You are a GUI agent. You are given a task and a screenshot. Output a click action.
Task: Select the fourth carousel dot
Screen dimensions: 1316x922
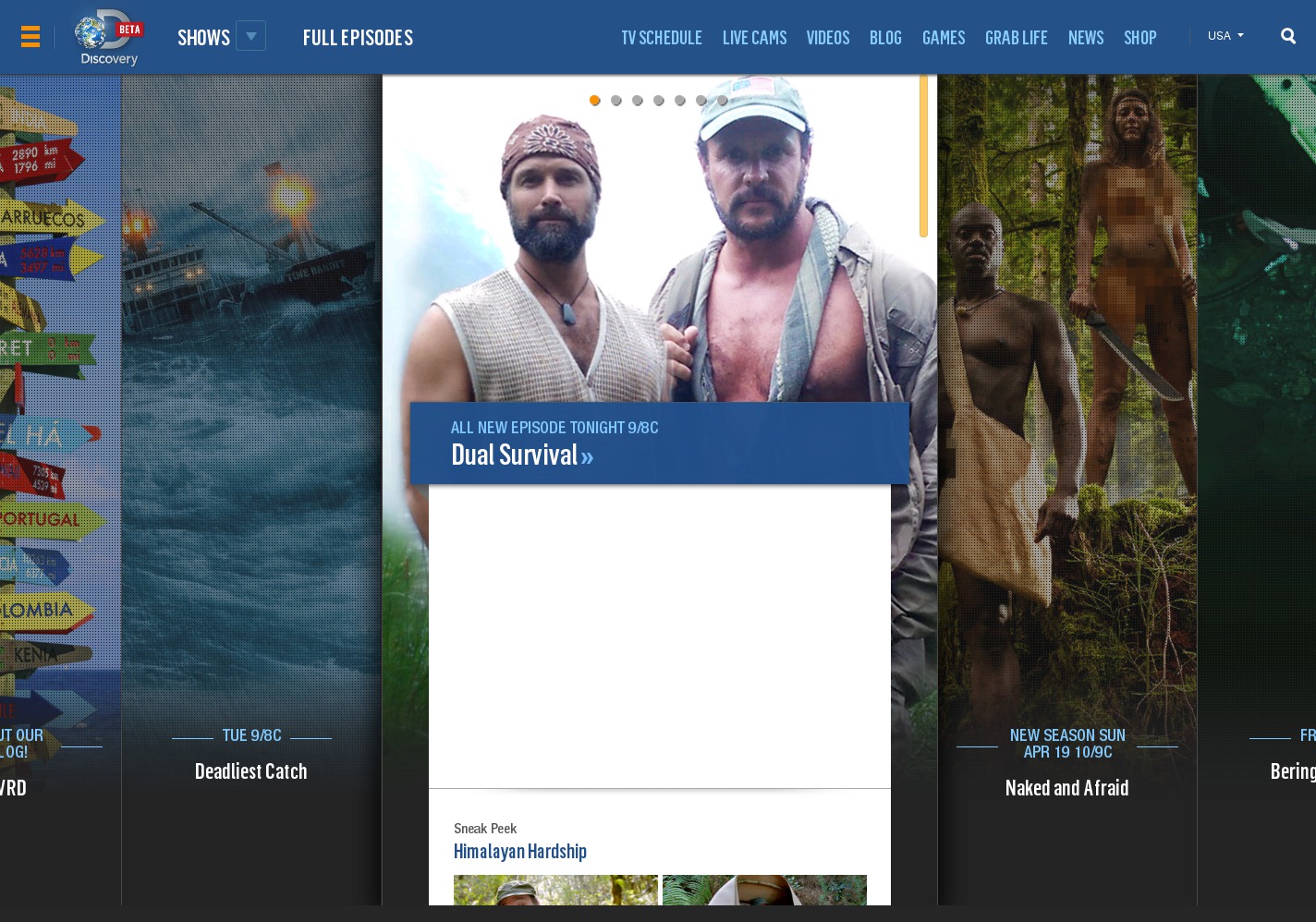point(659,101)
